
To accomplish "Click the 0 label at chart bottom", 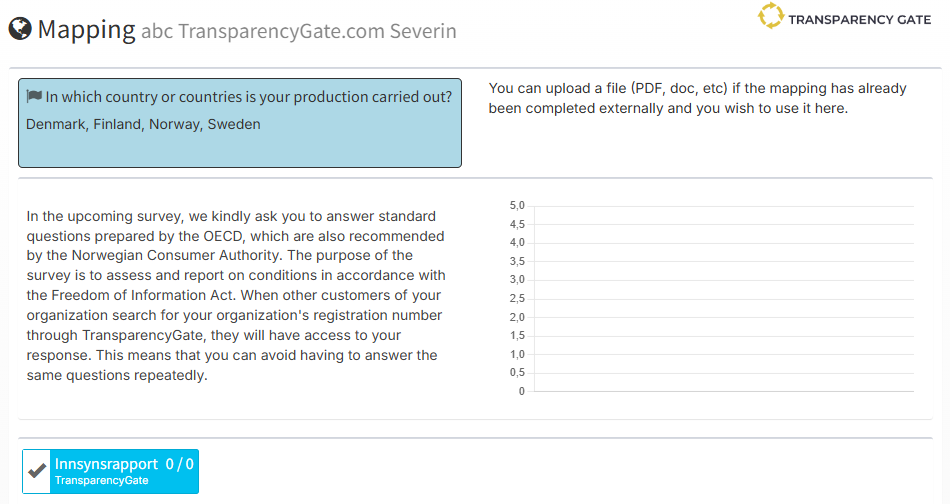I will click(521, 391).
